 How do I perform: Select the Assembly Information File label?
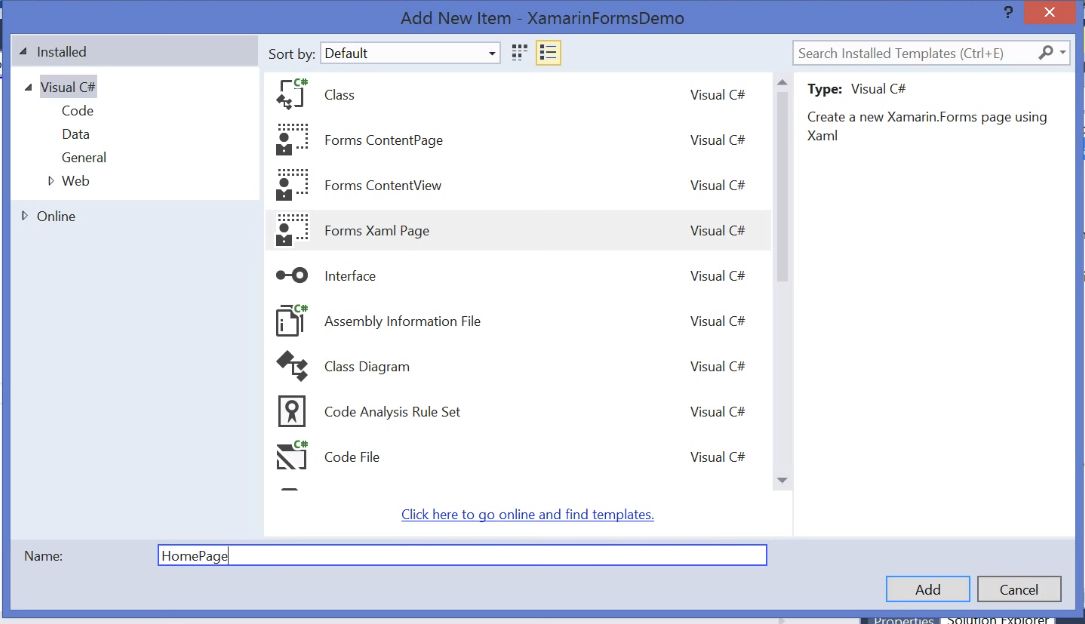tap(402, 321)
